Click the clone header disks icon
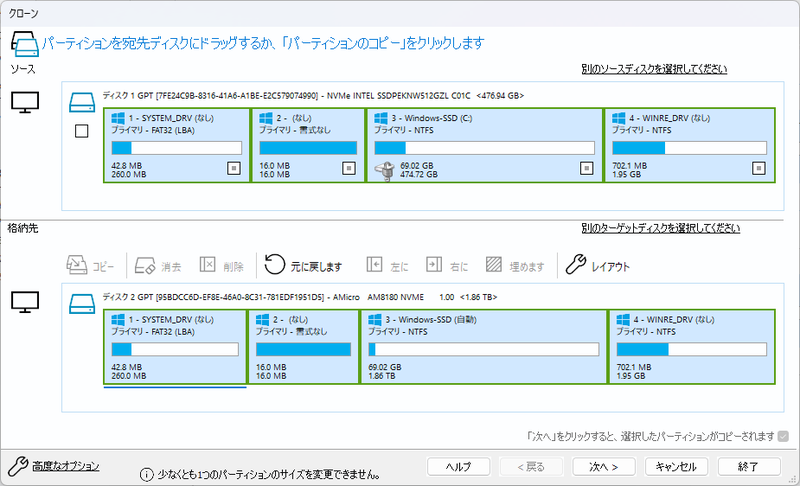This screenshot has height=486, width=800. coord(24,44)
